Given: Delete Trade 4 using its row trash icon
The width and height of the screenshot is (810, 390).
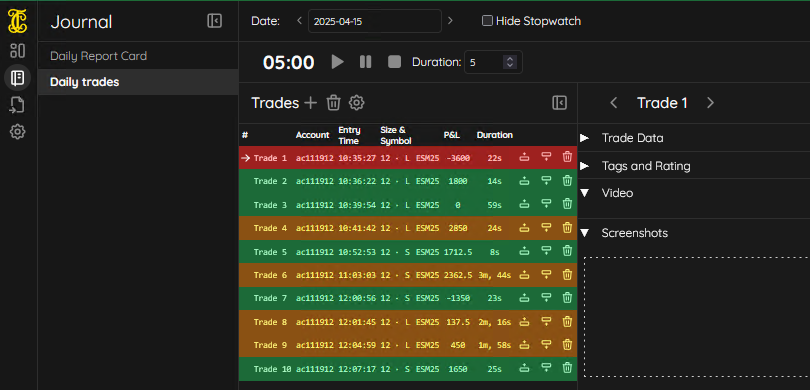Looking at the screenshot, I should point(567,228).
